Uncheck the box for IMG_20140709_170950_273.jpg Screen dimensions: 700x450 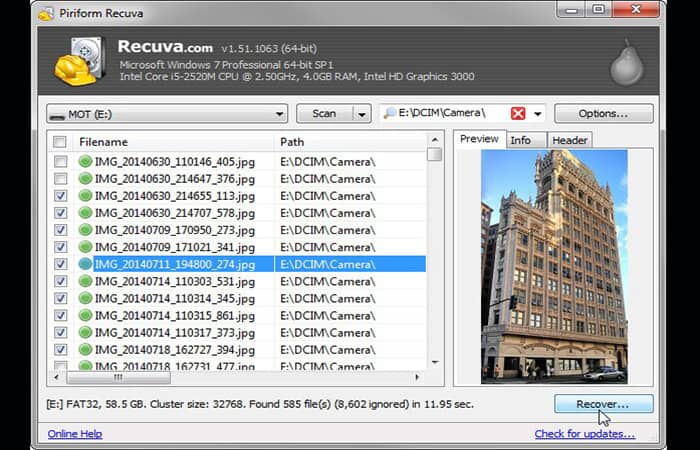point(60,230)
